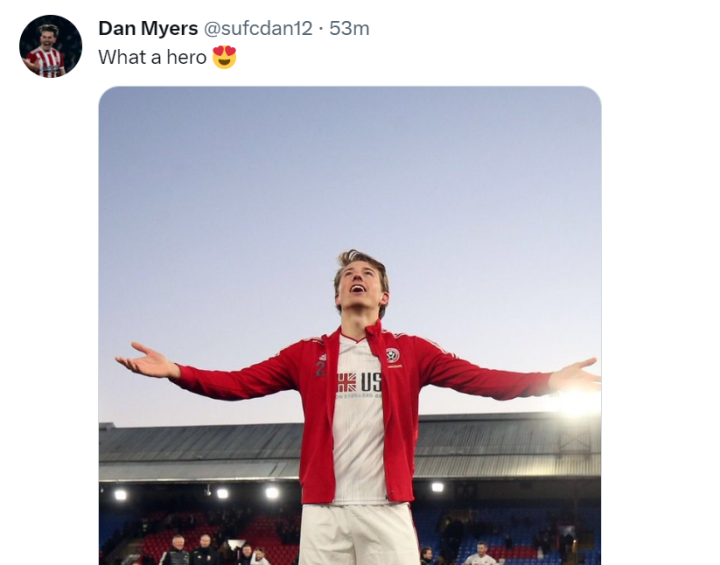Click the spectators in the photo's bottom-left corner
The width and height of the screenshot is (720, 565).
pyautogui.click(x=190, y=550)
